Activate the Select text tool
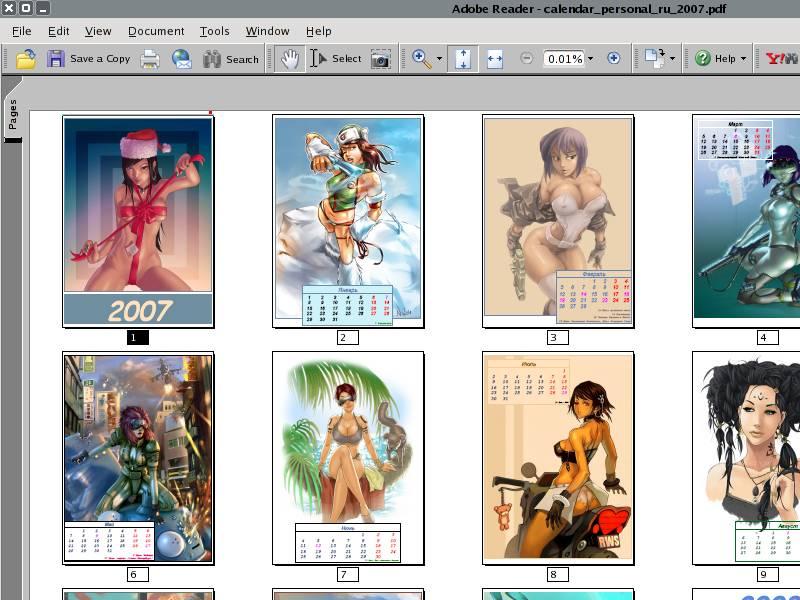 (336, 59)
